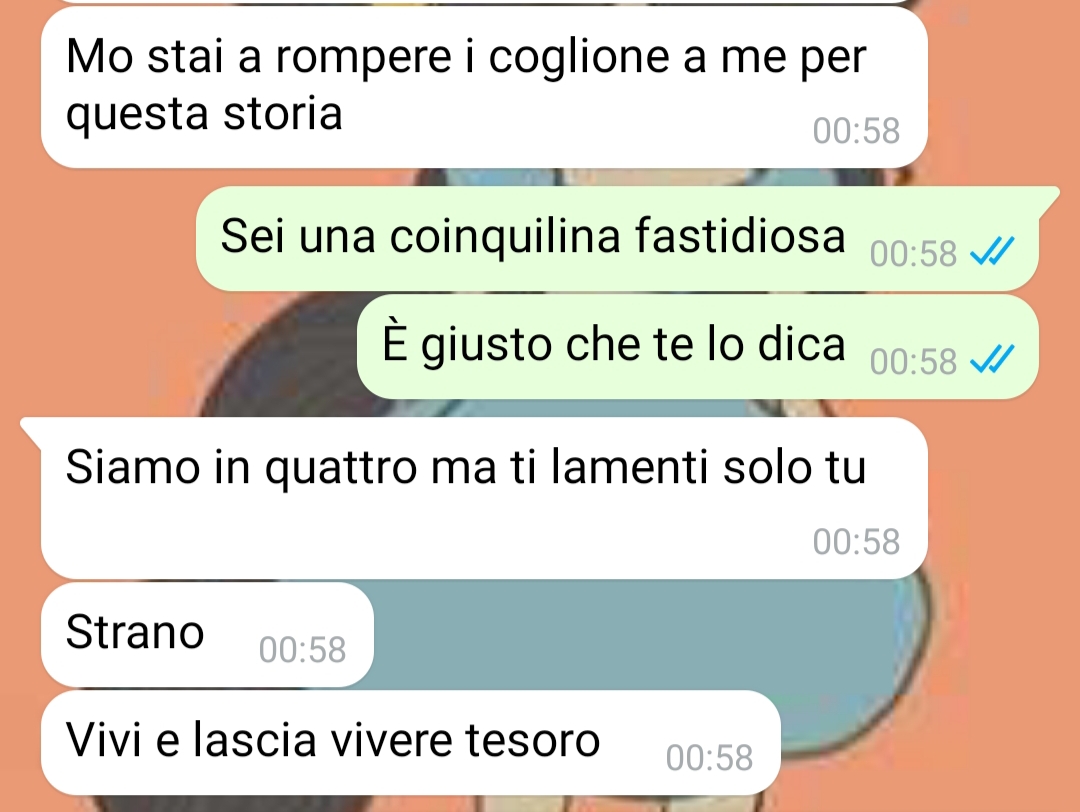Select the "Vivi e lascia vivere tesoro" message
The width and height of the screenshot is (1080, 812).
click(333, 740)
